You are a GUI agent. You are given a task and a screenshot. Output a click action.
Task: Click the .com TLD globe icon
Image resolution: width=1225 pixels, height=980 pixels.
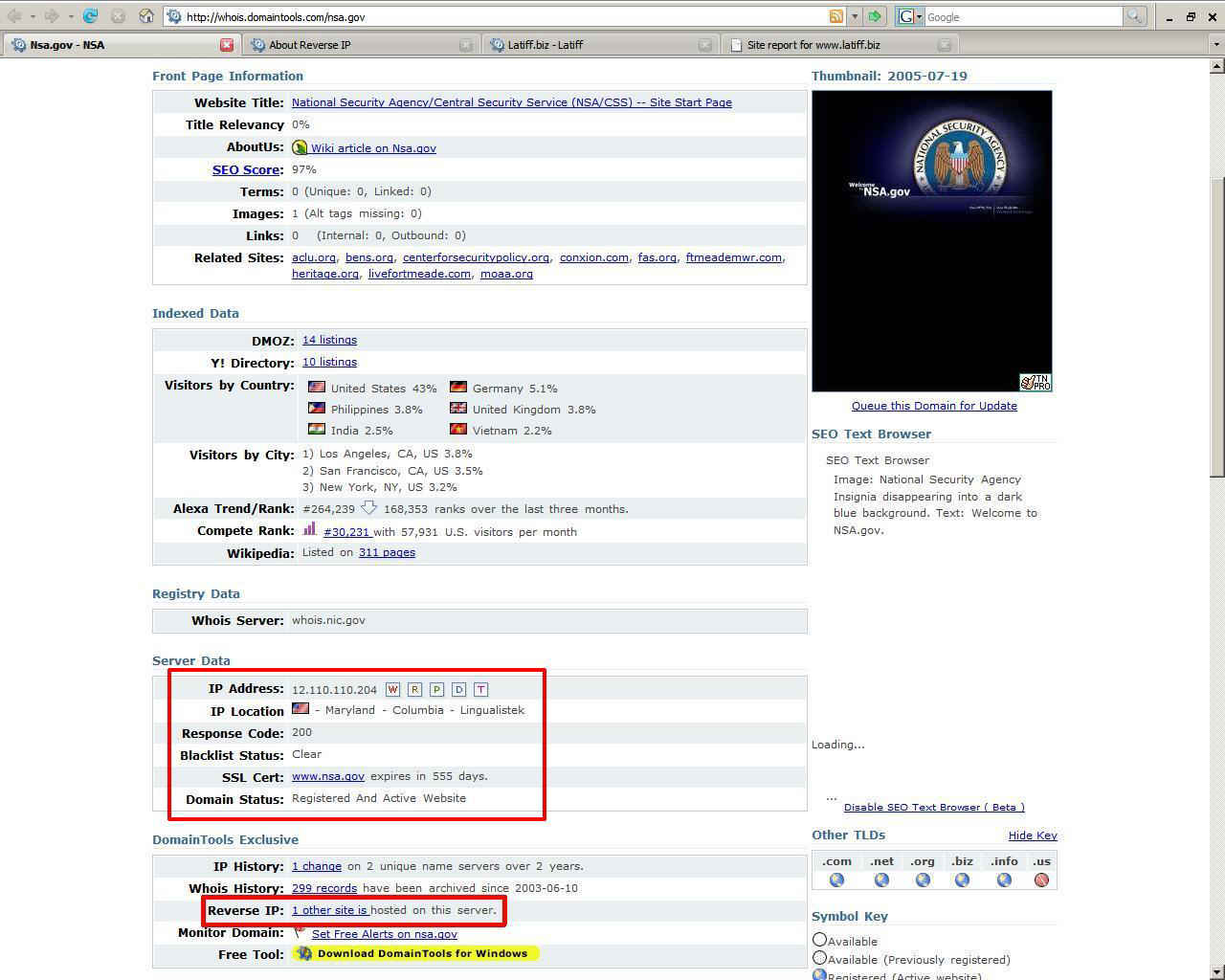(x=836, y=880)
